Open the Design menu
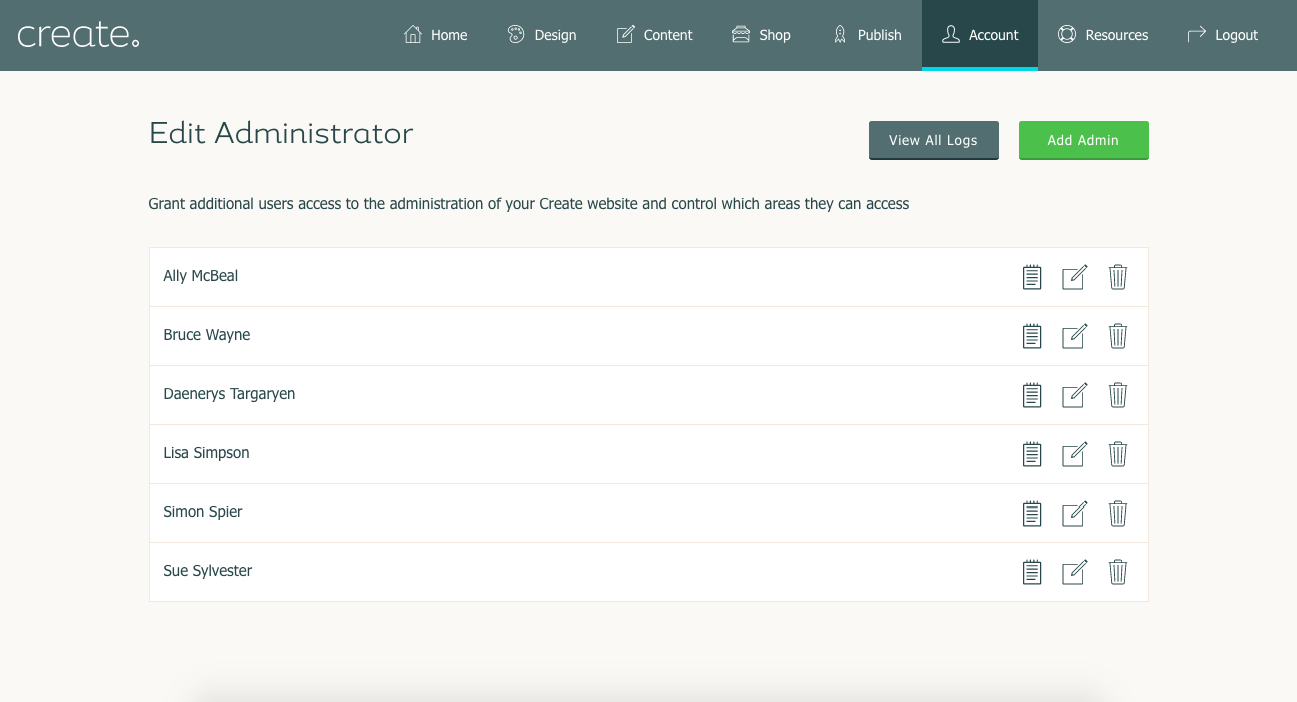 [541, 35]
